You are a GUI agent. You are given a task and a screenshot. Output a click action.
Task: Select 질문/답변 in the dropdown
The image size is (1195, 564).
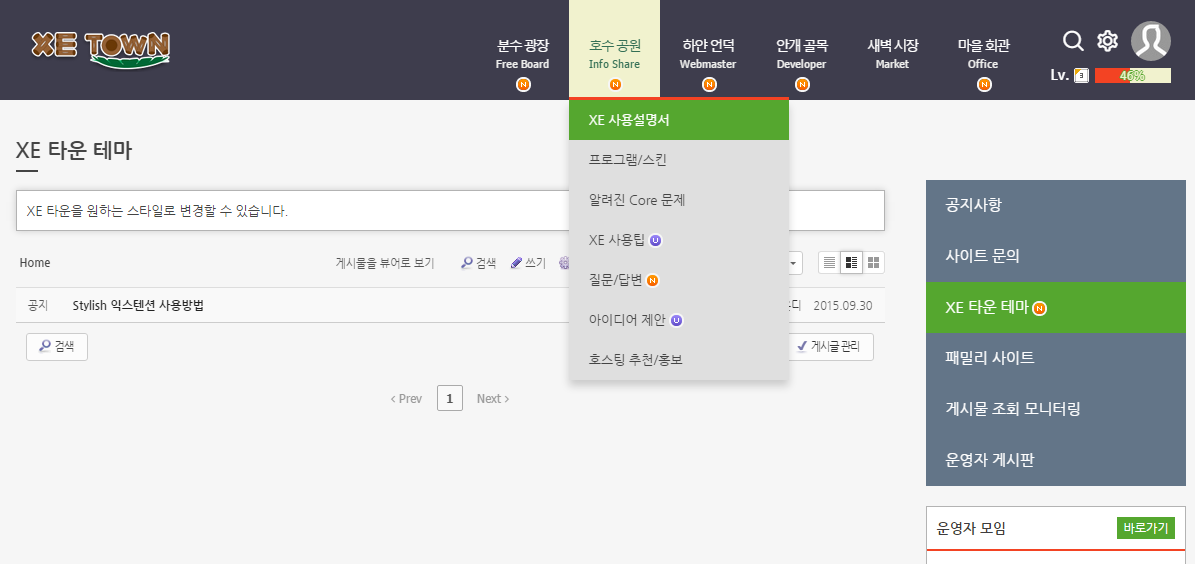point(679,280)
